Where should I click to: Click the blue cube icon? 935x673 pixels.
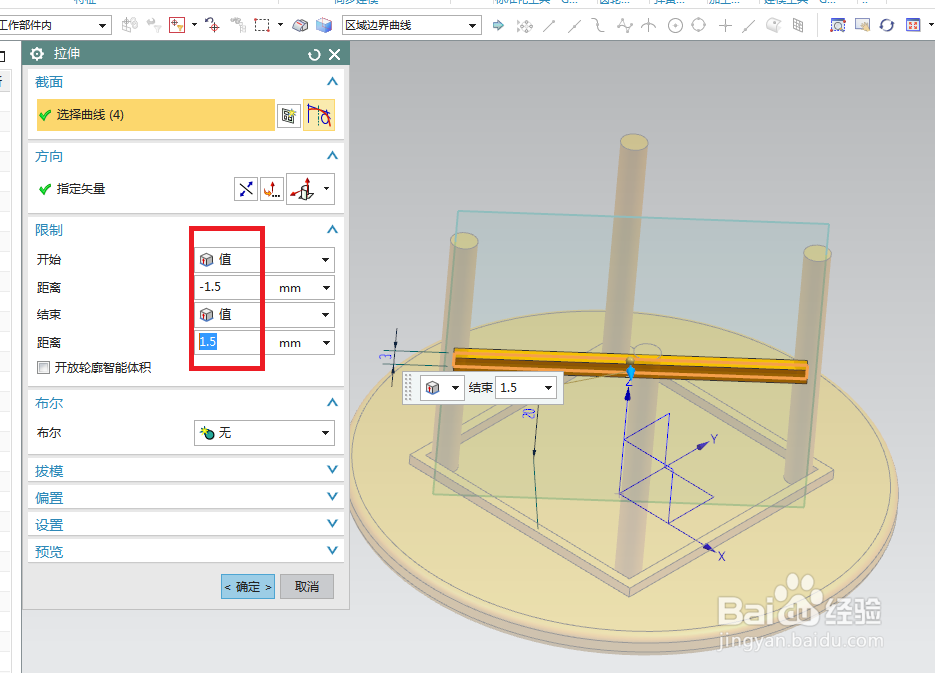pos(324,26)
